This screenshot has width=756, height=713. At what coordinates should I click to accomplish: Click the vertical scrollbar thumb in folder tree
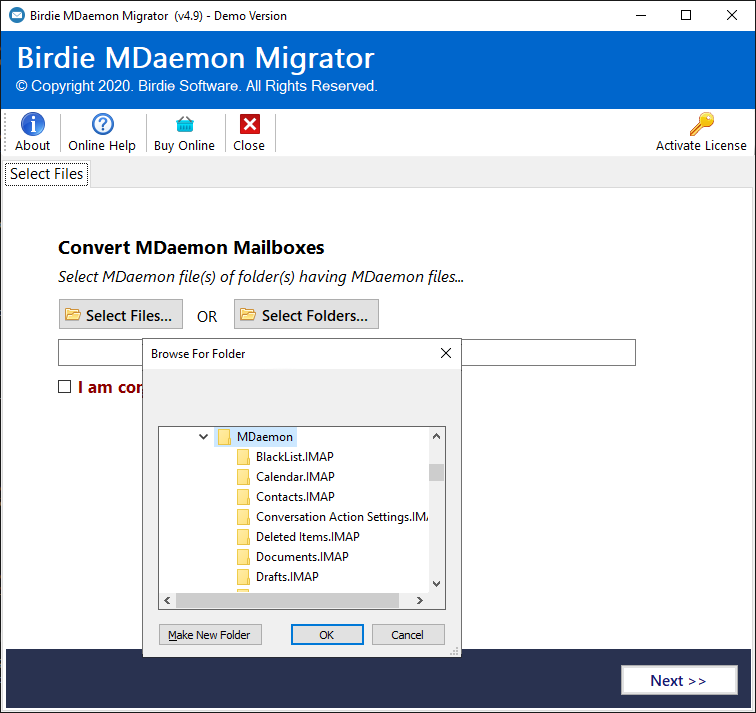(436, 472)
